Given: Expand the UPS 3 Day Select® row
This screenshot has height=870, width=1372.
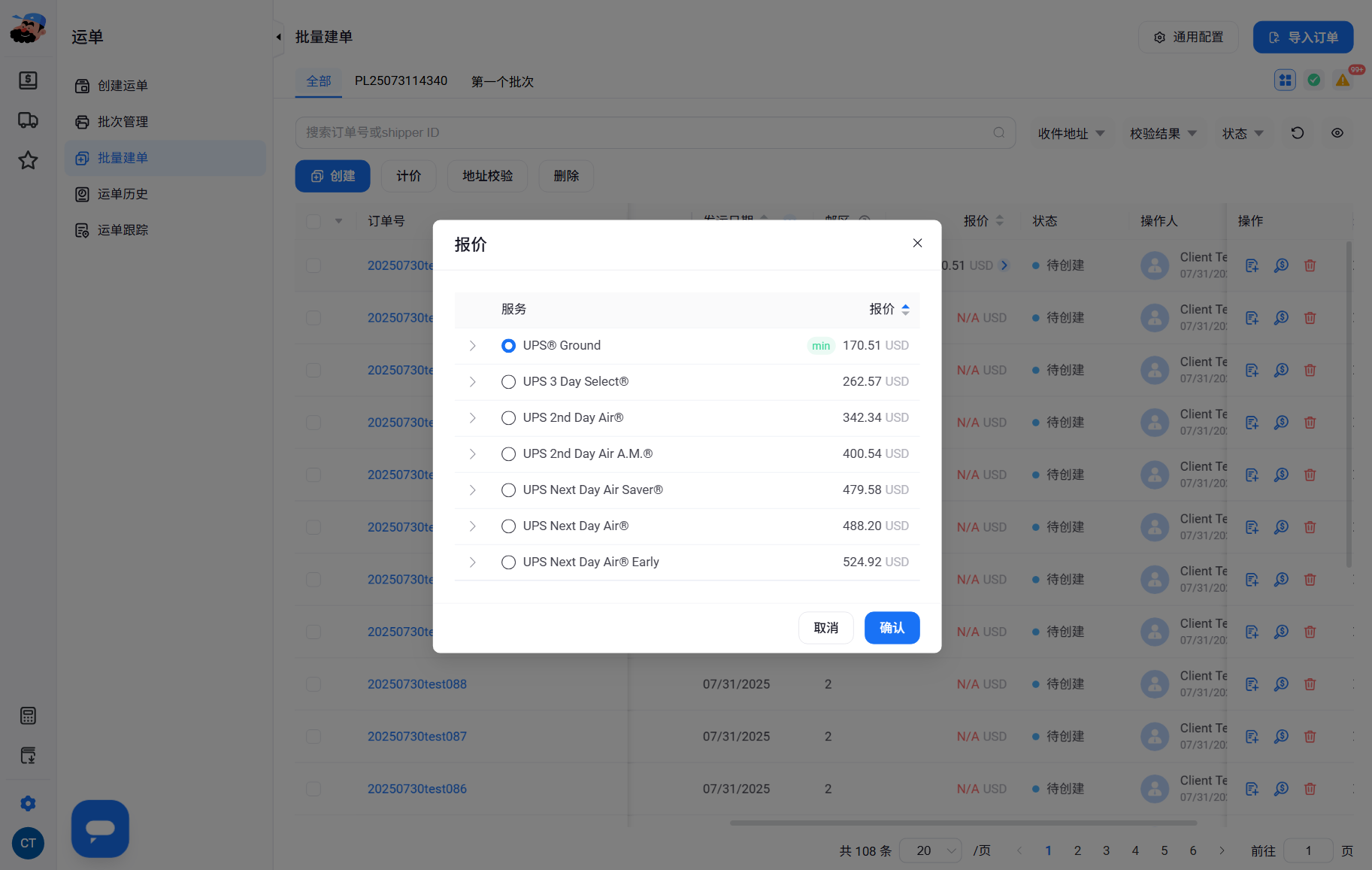Looking at the screenshot, I should pos(472,382).
